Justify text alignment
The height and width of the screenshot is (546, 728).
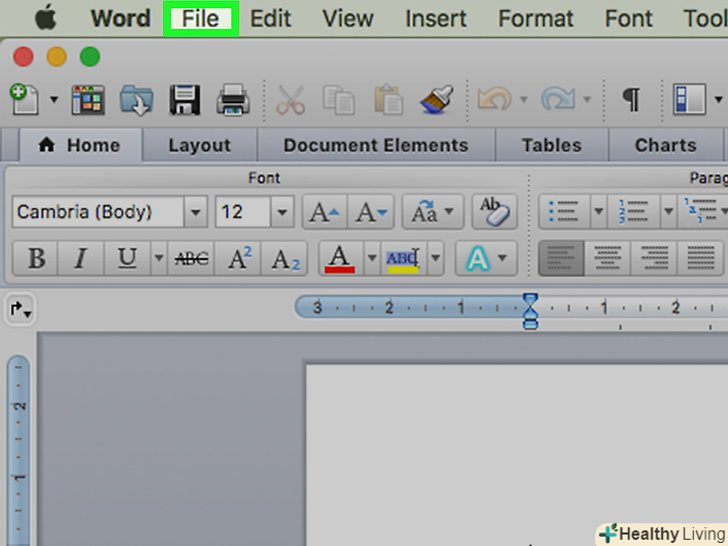[700, 258]
